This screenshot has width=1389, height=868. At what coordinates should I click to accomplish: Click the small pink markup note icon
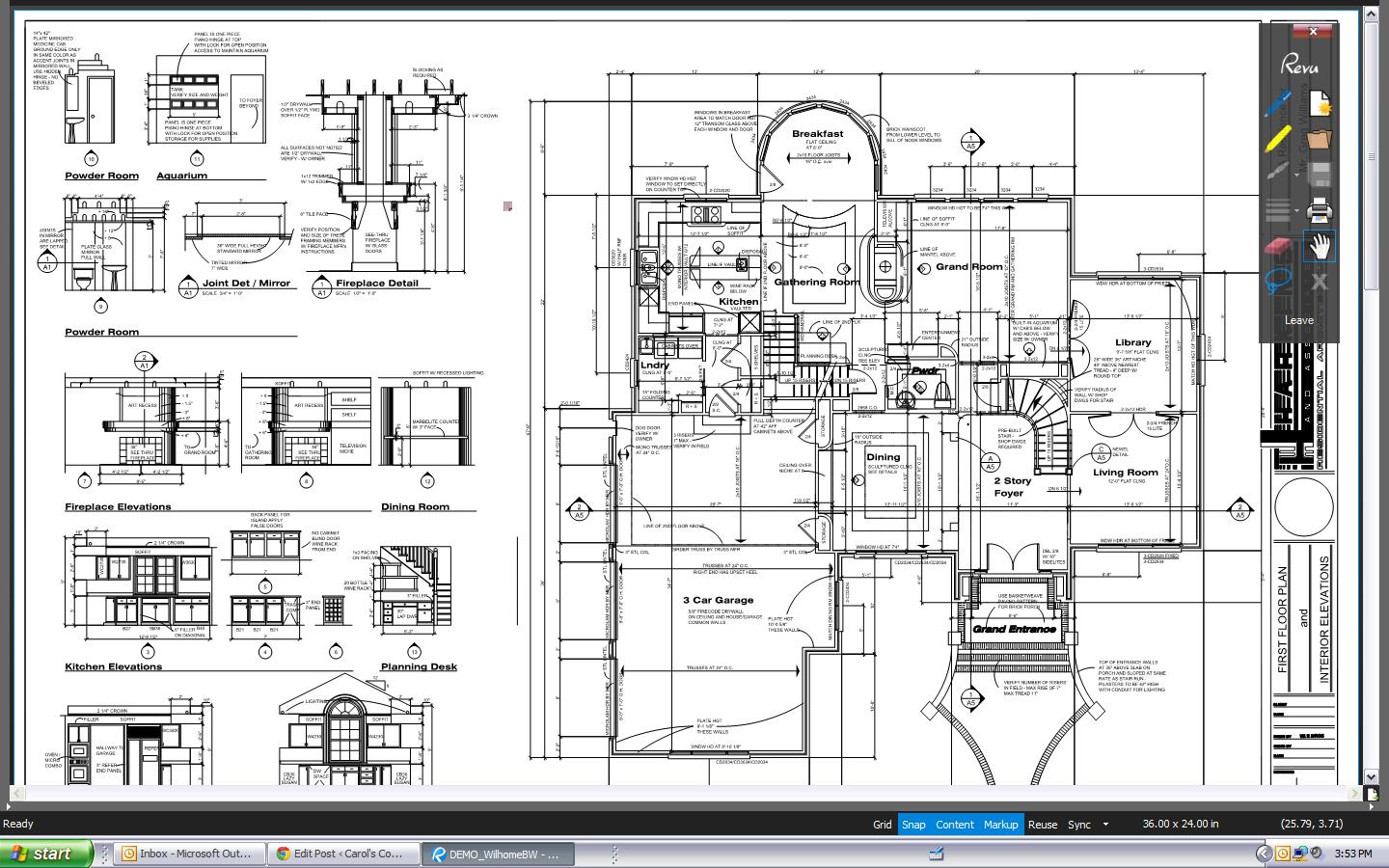507,206
